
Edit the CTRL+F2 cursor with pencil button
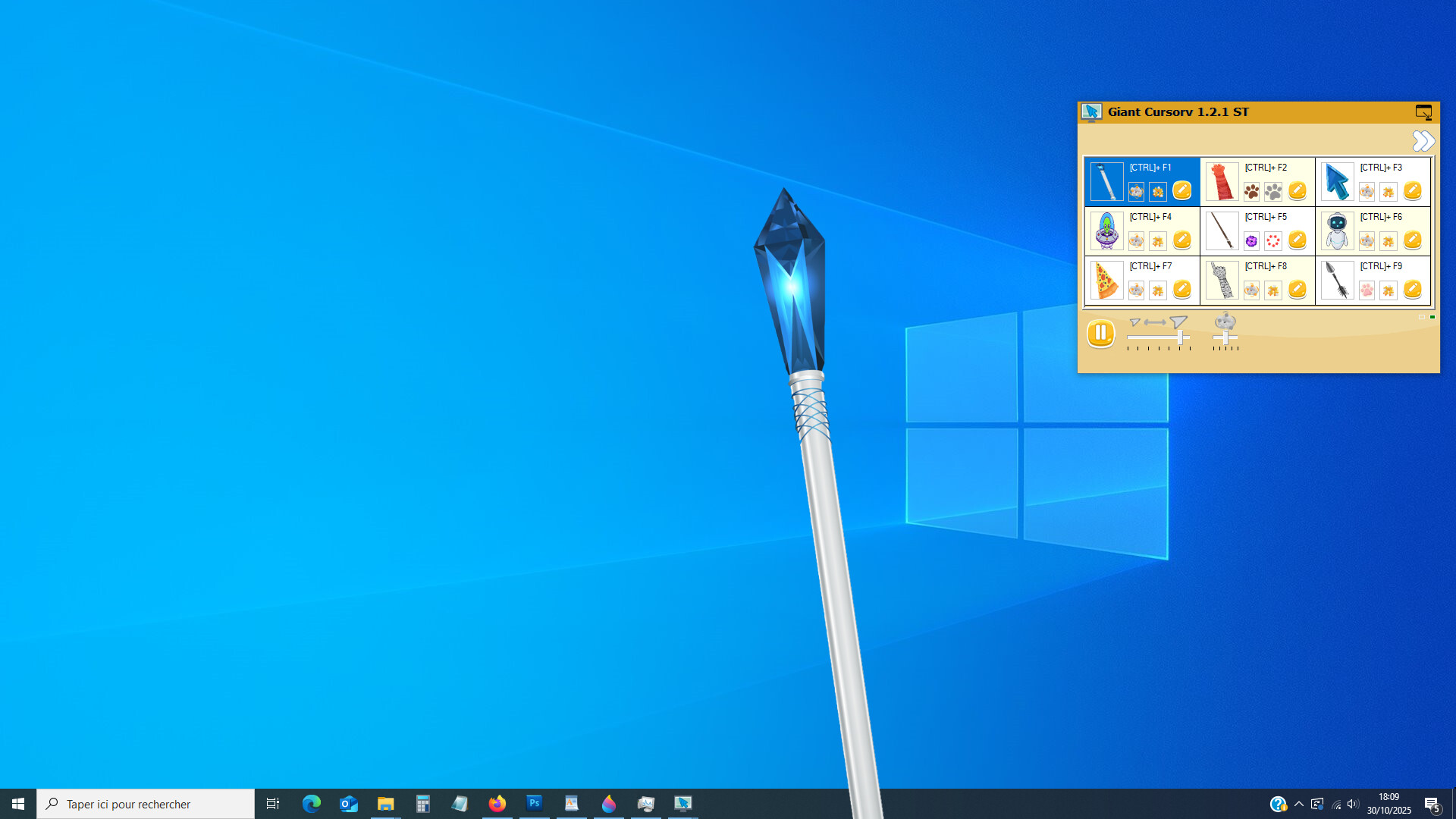tap(1297, 191)
